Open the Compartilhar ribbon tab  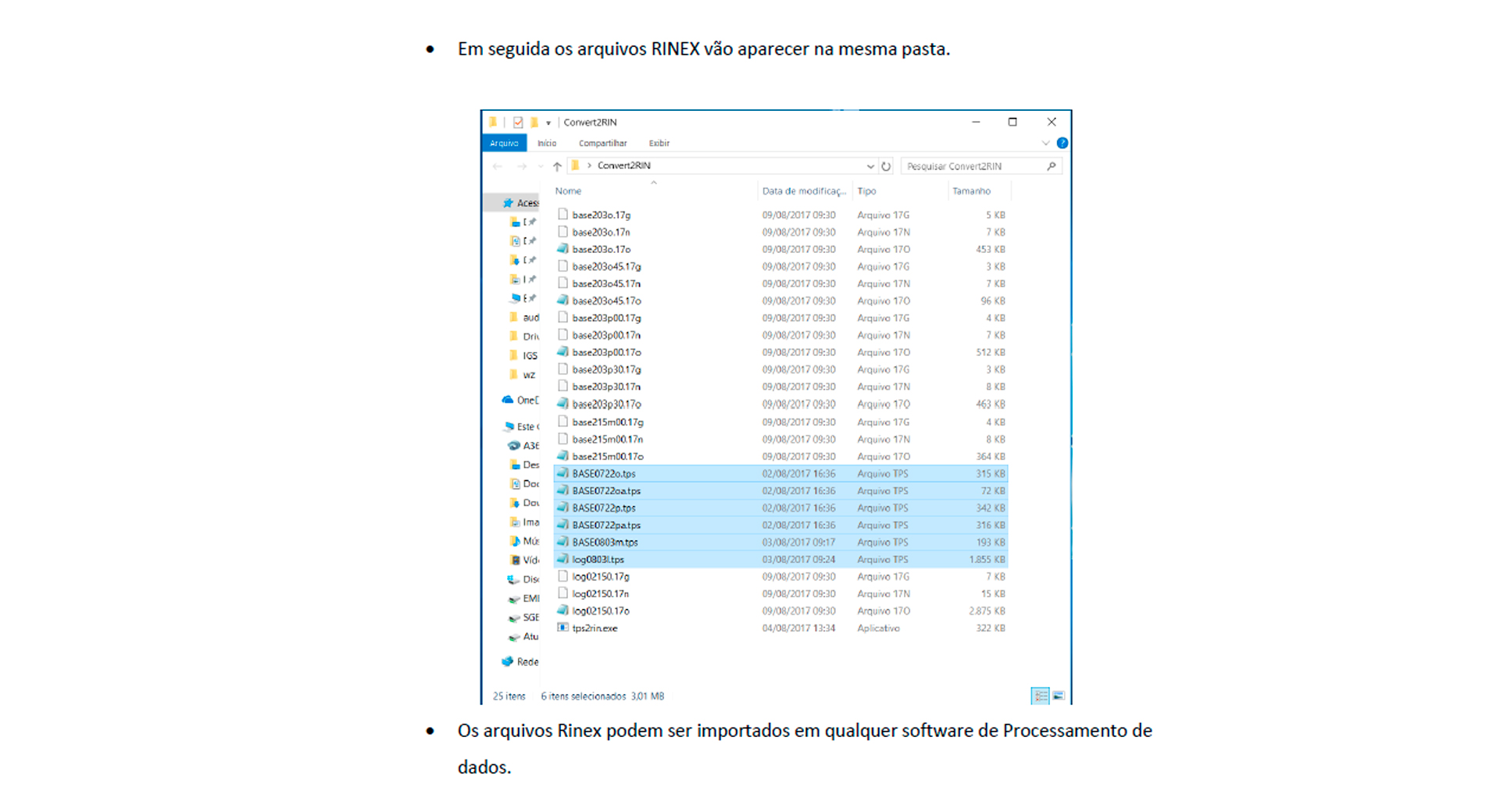pos(602,143)
